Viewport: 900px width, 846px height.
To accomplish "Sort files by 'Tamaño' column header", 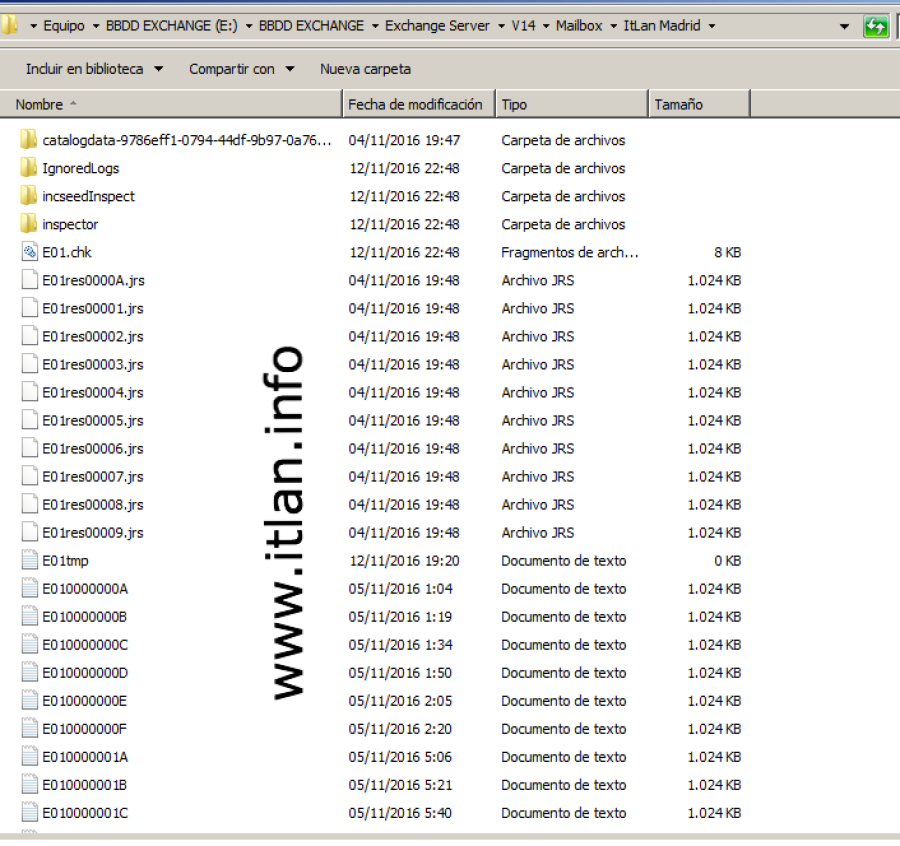I will coord(678,104).
